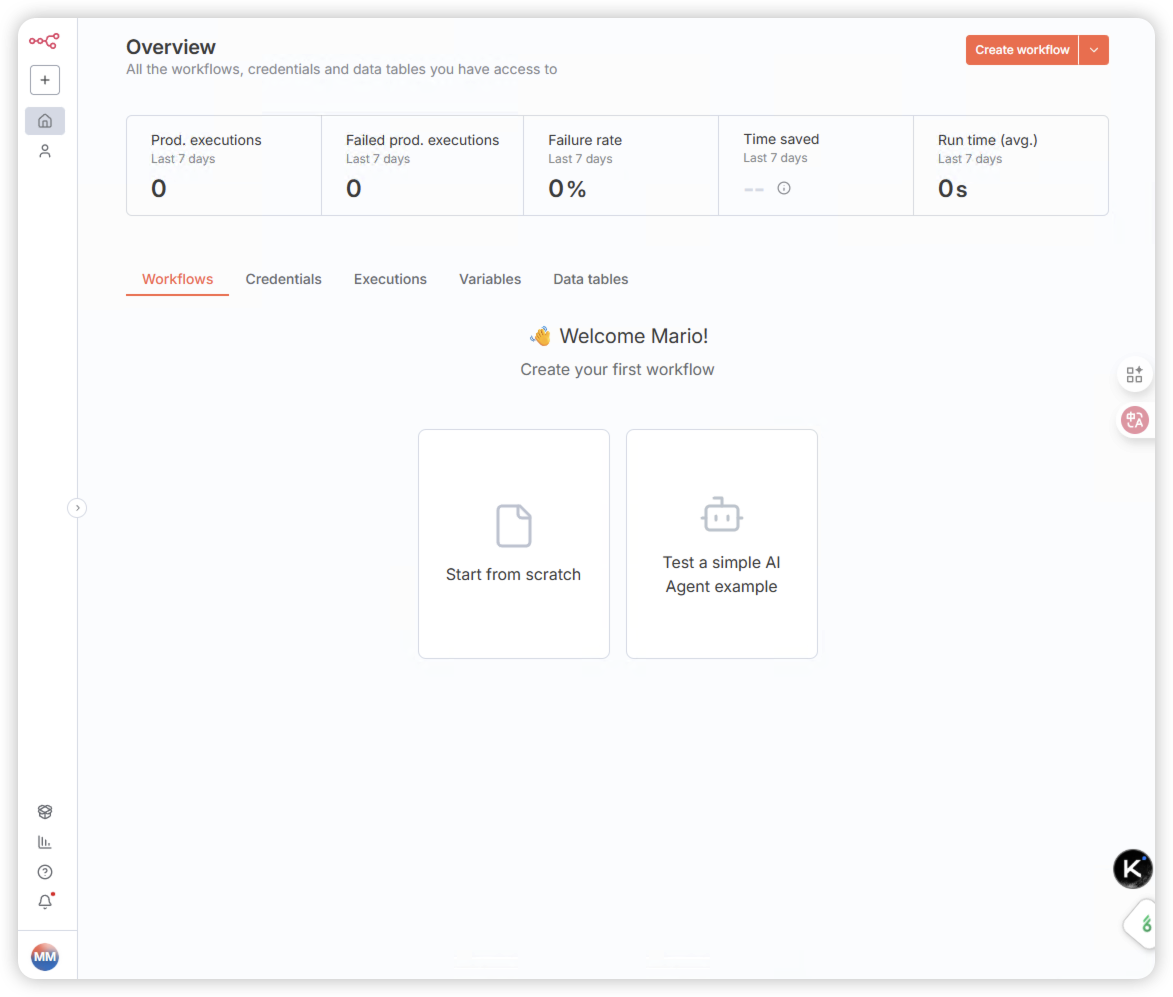
Task: Open the Time saved stat card
Action: click(x=816, y=165)
